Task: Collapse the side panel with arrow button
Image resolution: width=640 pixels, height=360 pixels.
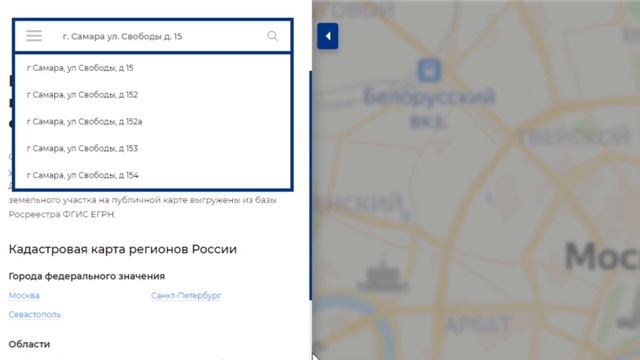Action: pyautogui.click(x=327, y=36)
